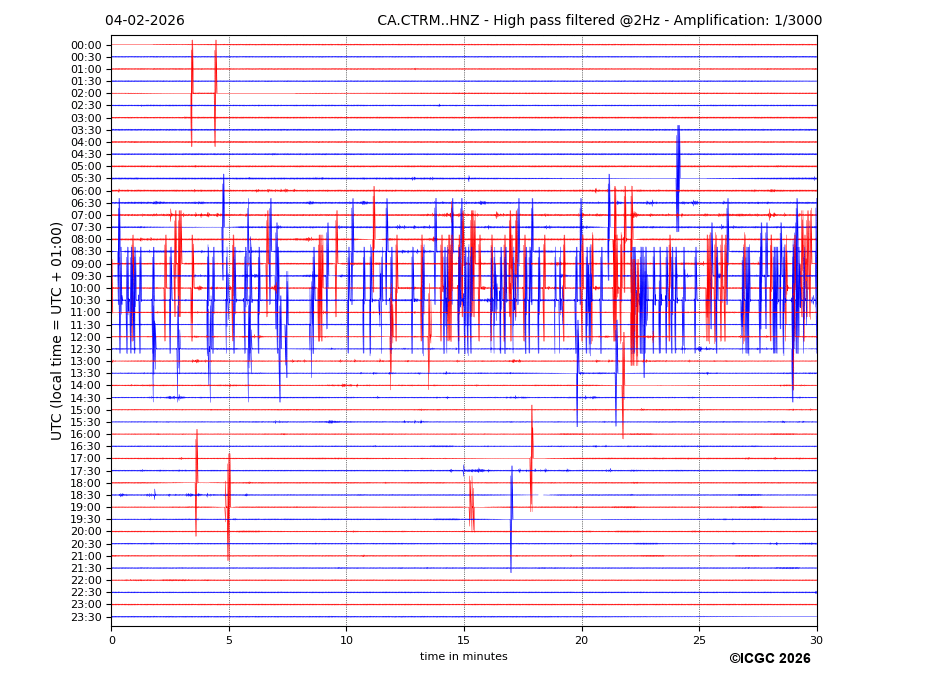Select the x-axis tick labeled 25

click(x=699, y=640)
